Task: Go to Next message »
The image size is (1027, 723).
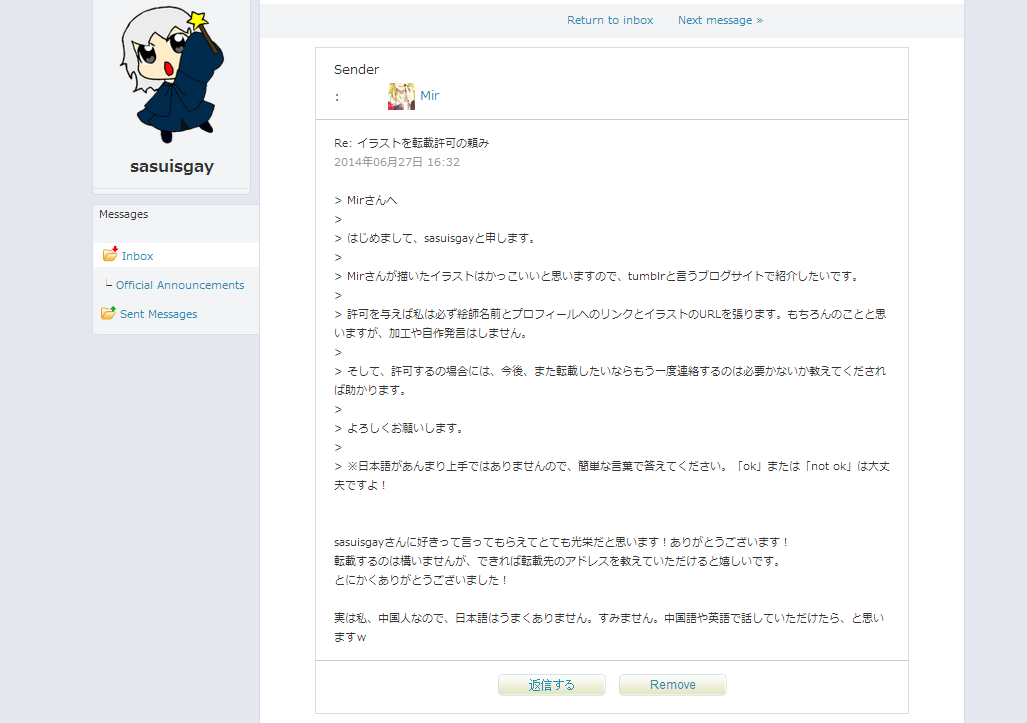Action: coord(720,20)
